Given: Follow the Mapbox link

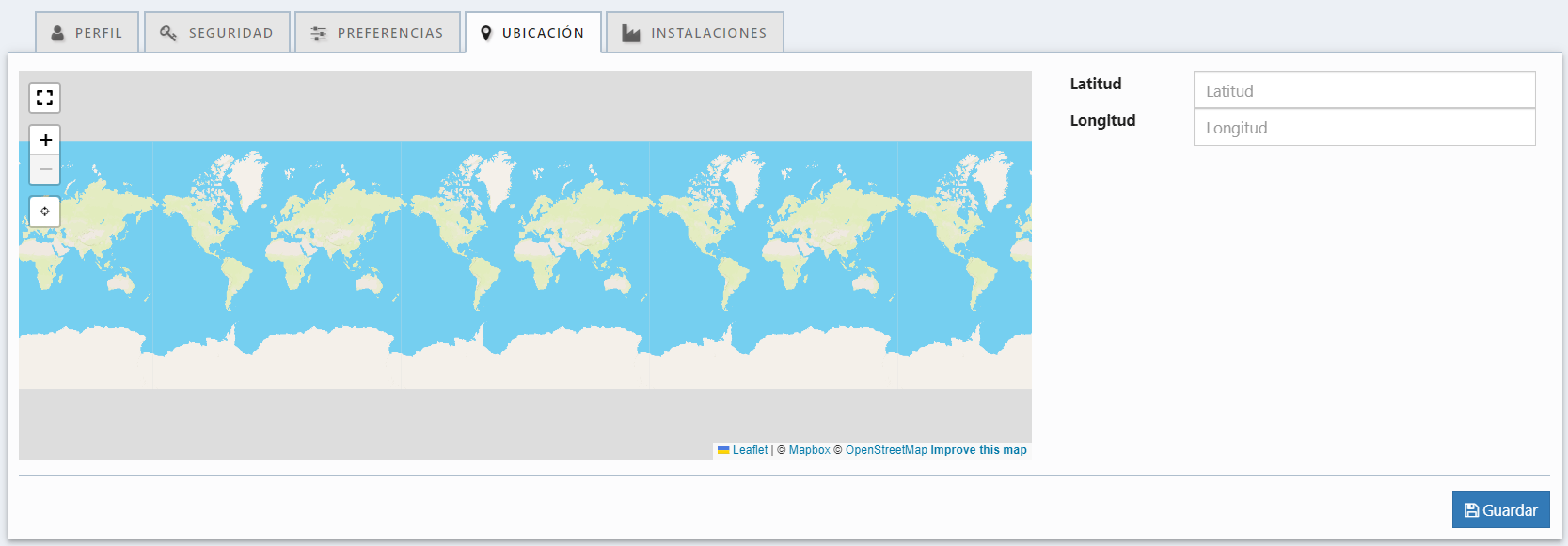Looking at the screenshot, I should (x=809, y=450).
